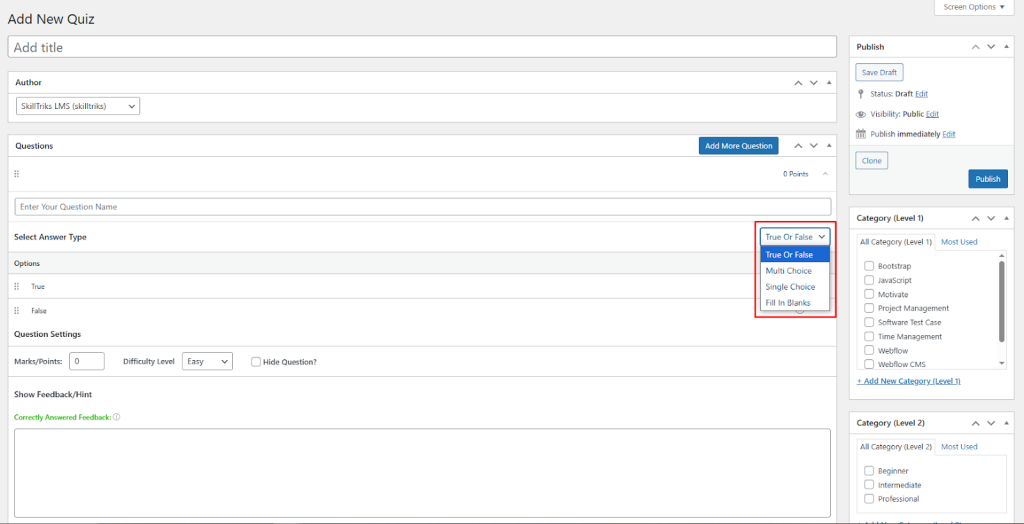Click the Add New Category (Level 1) link
Image resolution: width=1024 pixels, height=524 pixels.
pyautogui.click(x=908, y=381)
